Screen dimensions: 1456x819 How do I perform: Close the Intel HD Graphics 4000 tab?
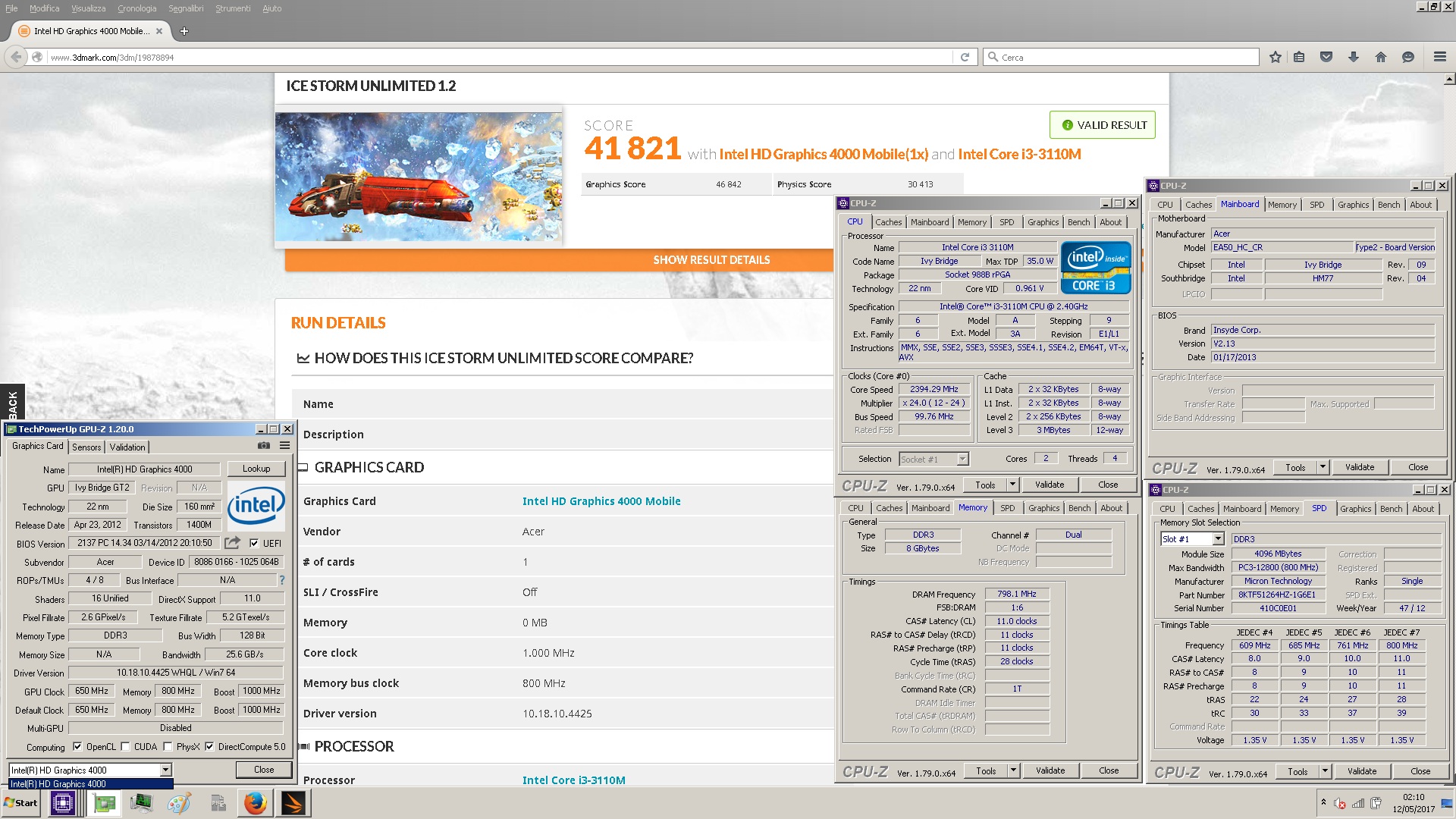pos(159,31)
